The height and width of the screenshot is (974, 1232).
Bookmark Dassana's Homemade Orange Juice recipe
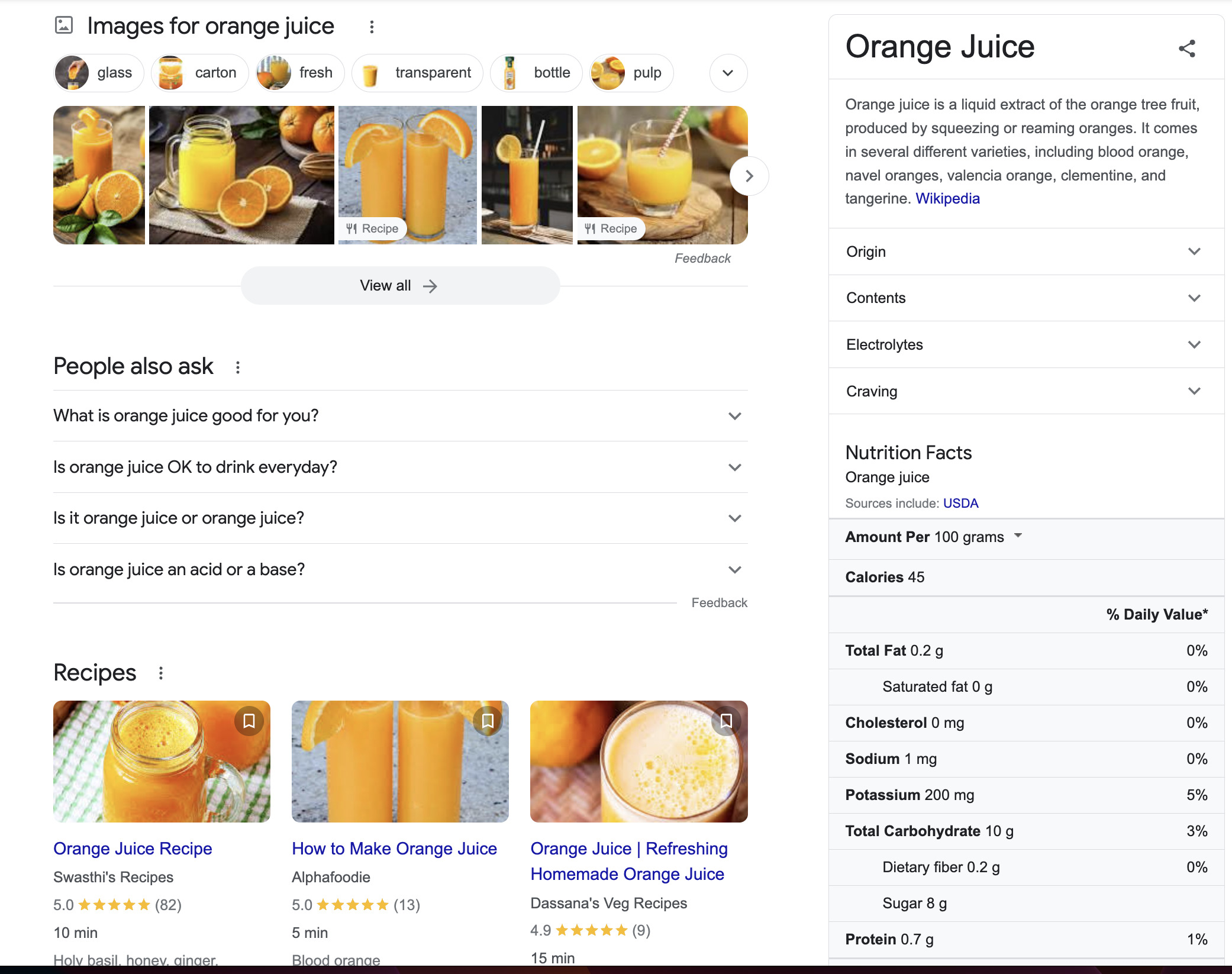coord(726,721)
